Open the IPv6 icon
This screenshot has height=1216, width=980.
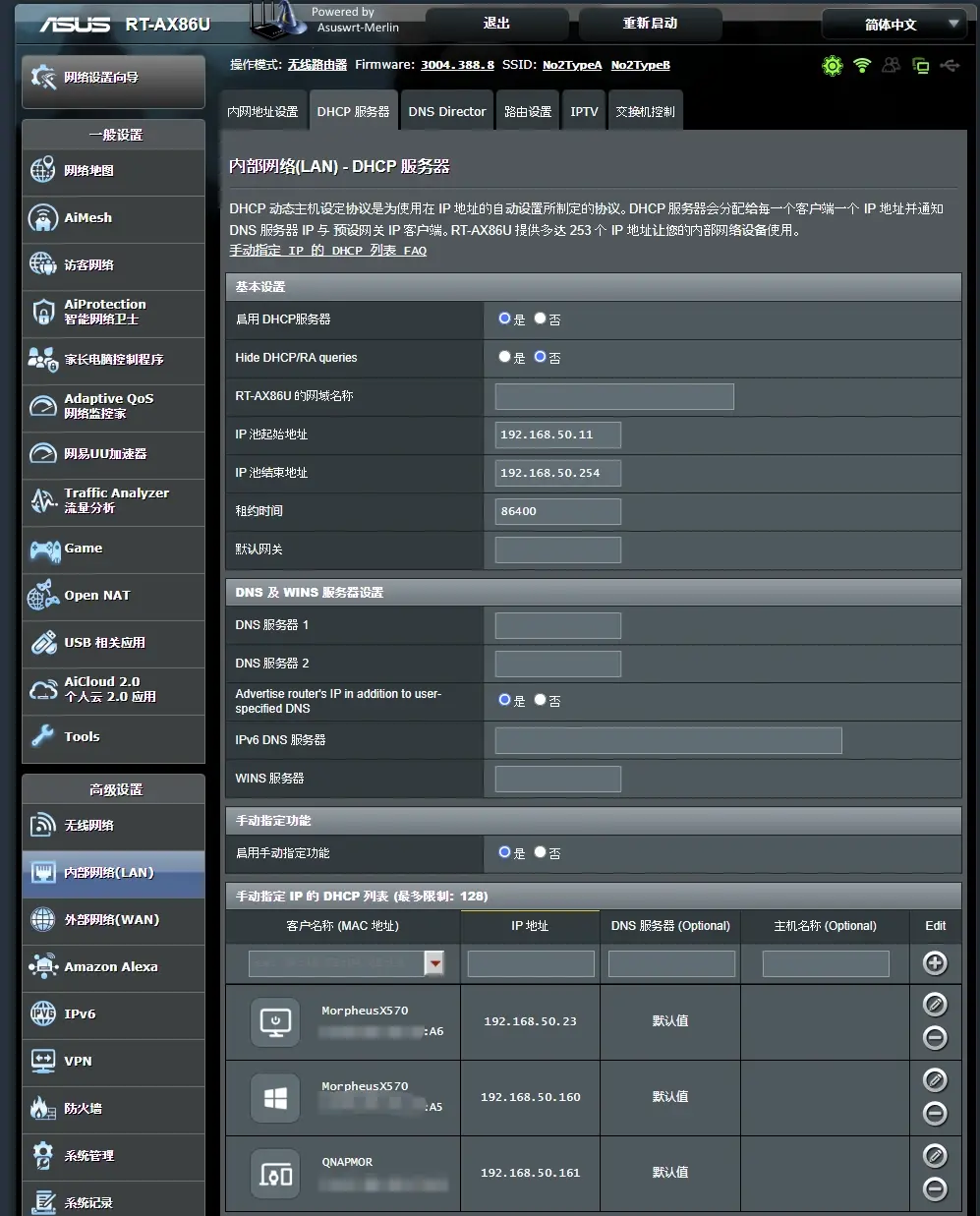pyautogui.click(x=43, y=1013)
